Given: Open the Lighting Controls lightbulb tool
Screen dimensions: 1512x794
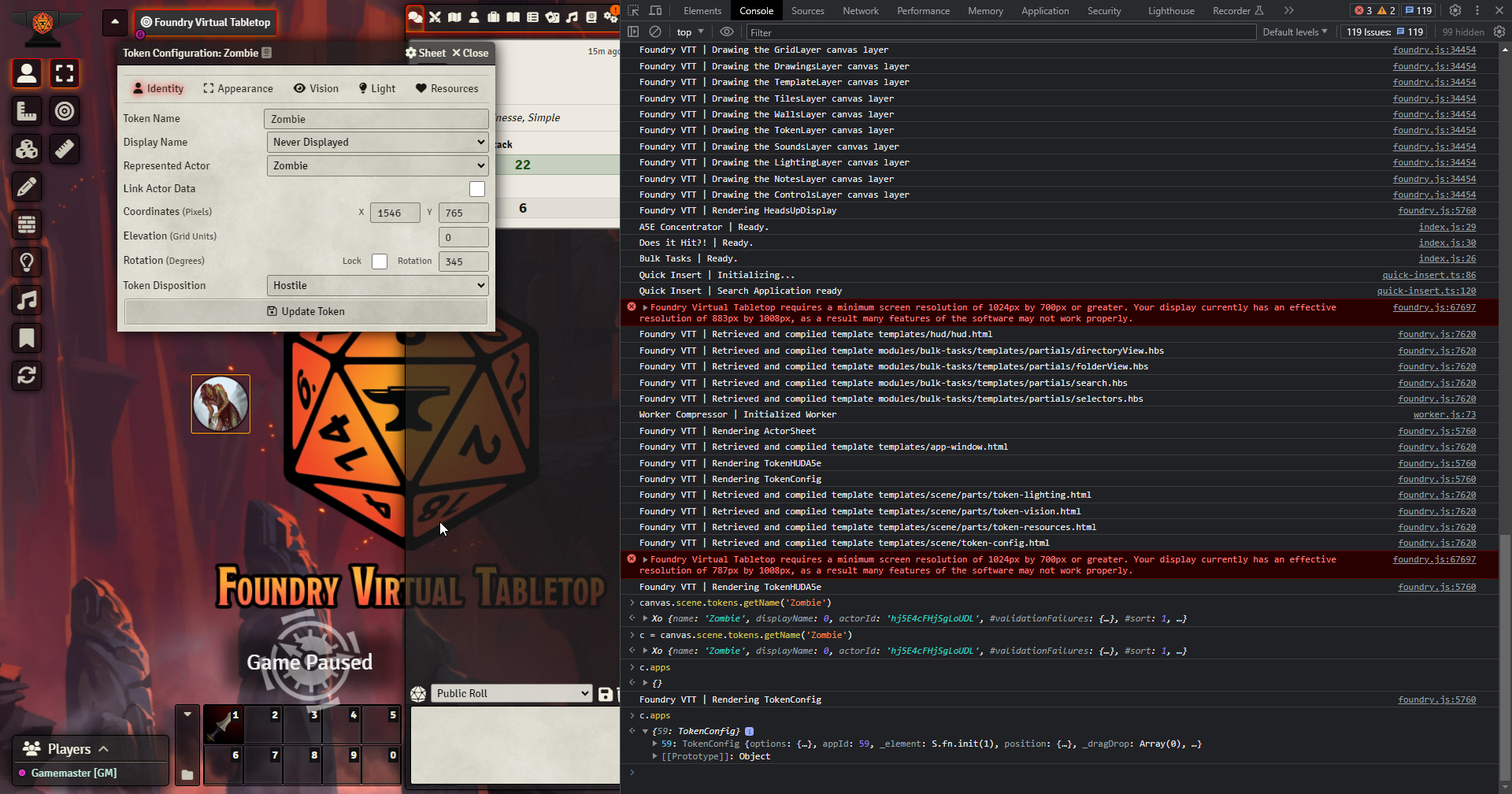Looking at the screenshot, I should click(27, 262).
